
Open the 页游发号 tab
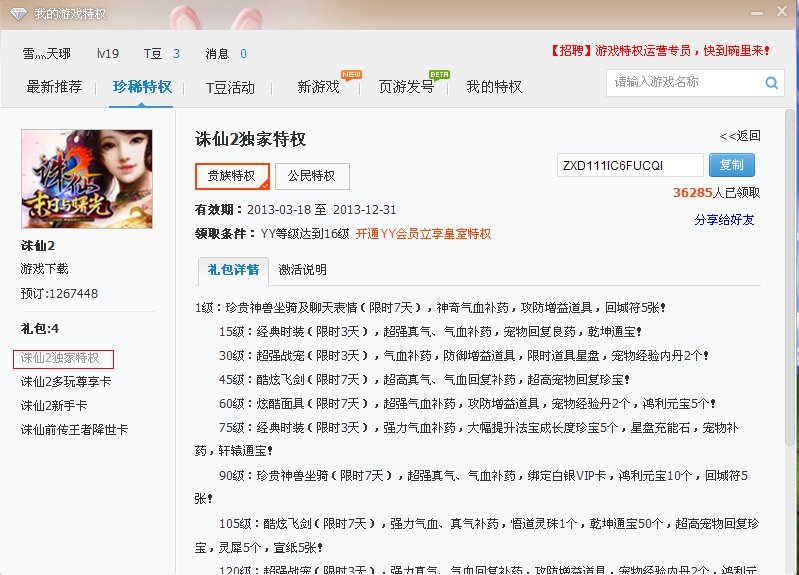click(406, 87)
